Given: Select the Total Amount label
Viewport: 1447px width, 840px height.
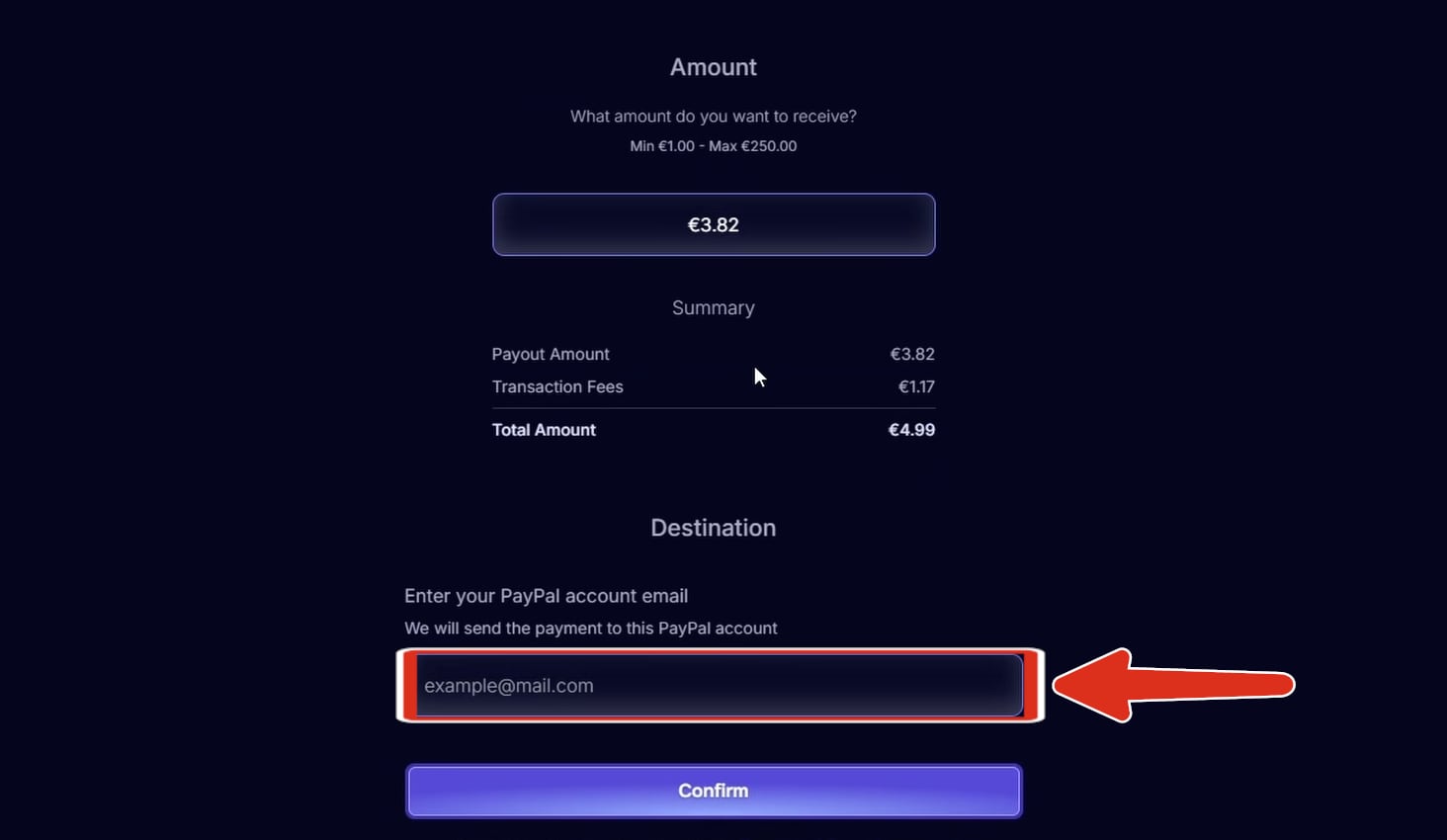Looking at the screenshot, I should tap(544, 430).
